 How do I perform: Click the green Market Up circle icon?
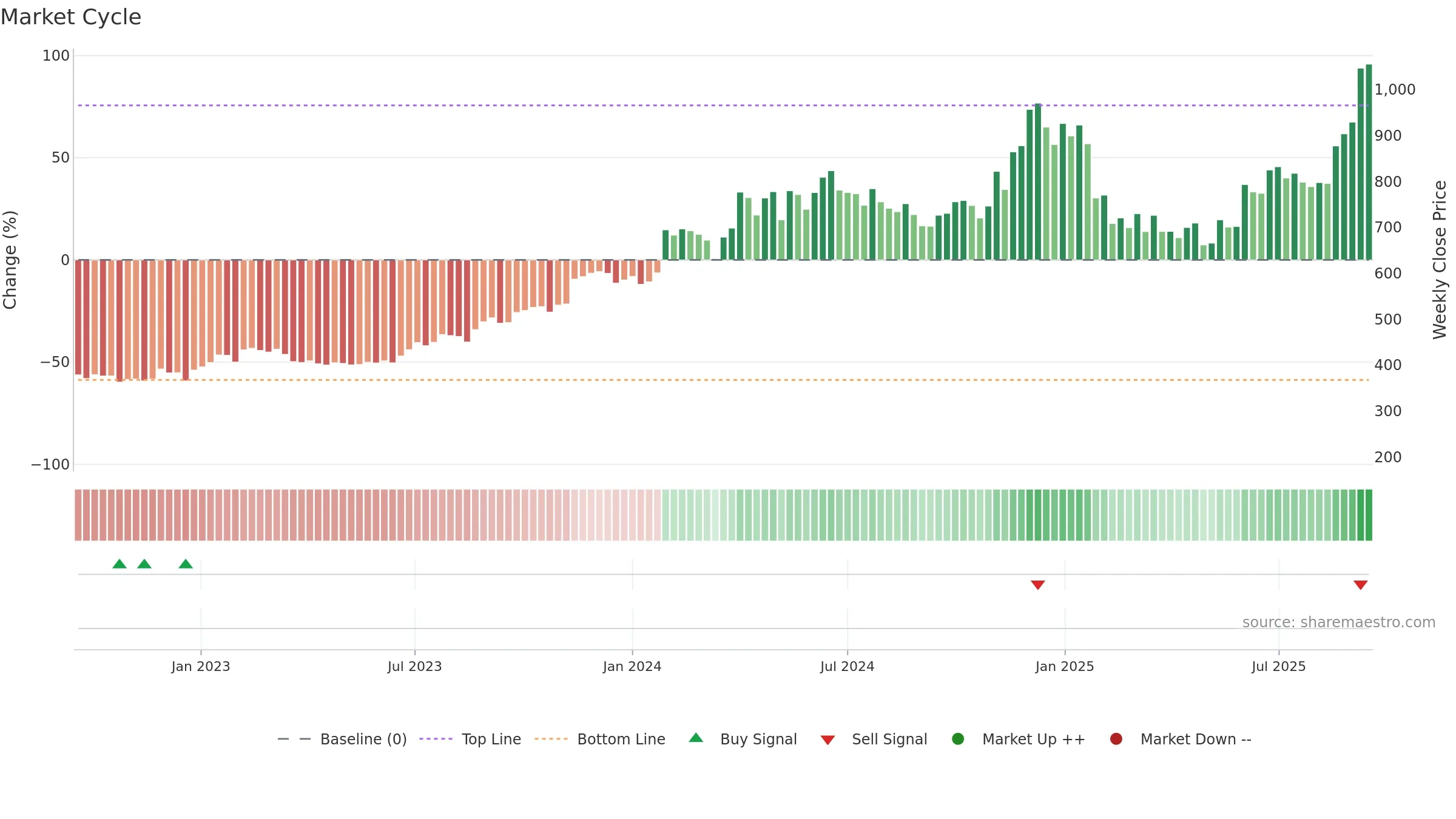pos(958,739)
